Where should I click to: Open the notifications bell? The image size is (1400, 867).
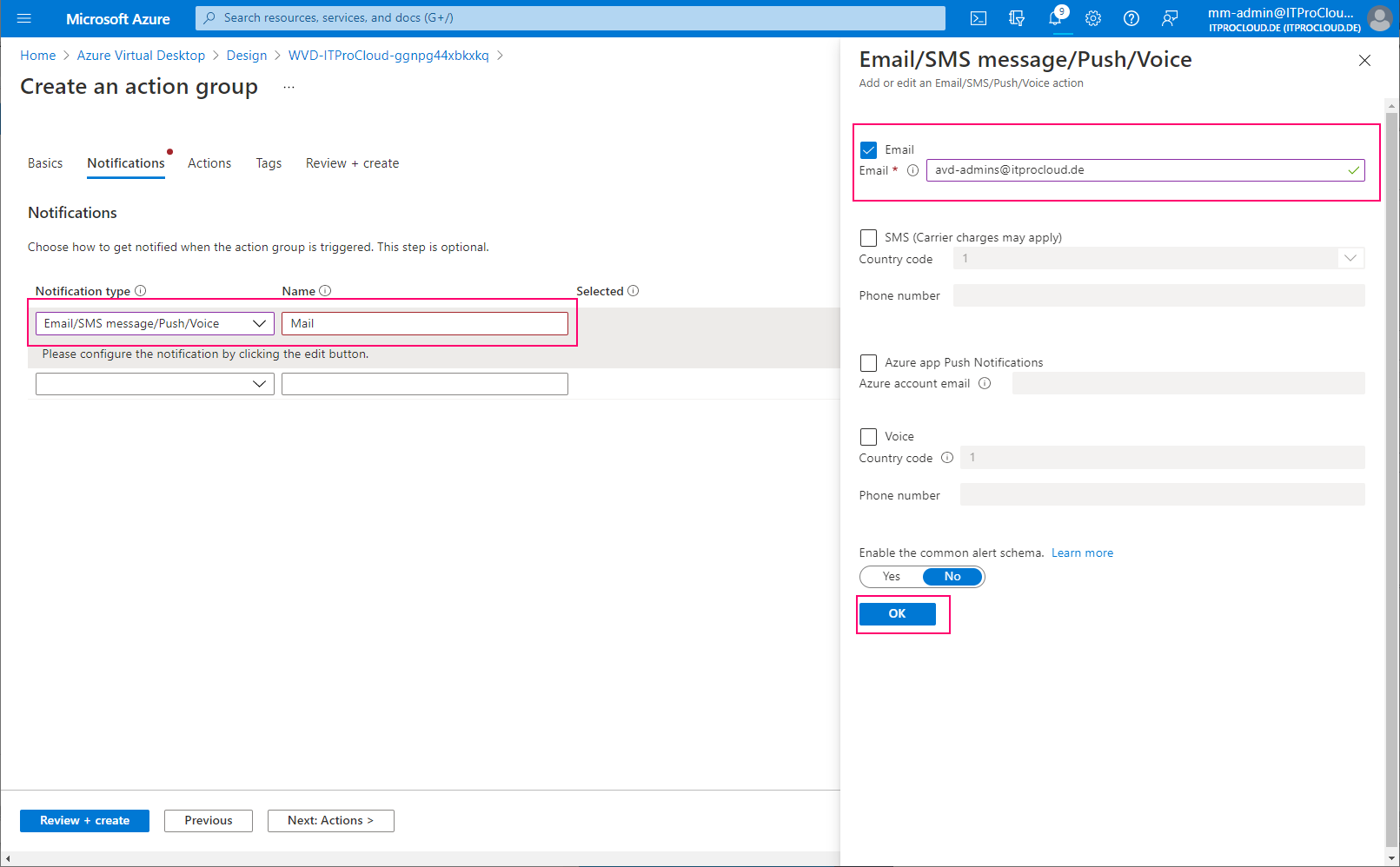coord(1055,18)
